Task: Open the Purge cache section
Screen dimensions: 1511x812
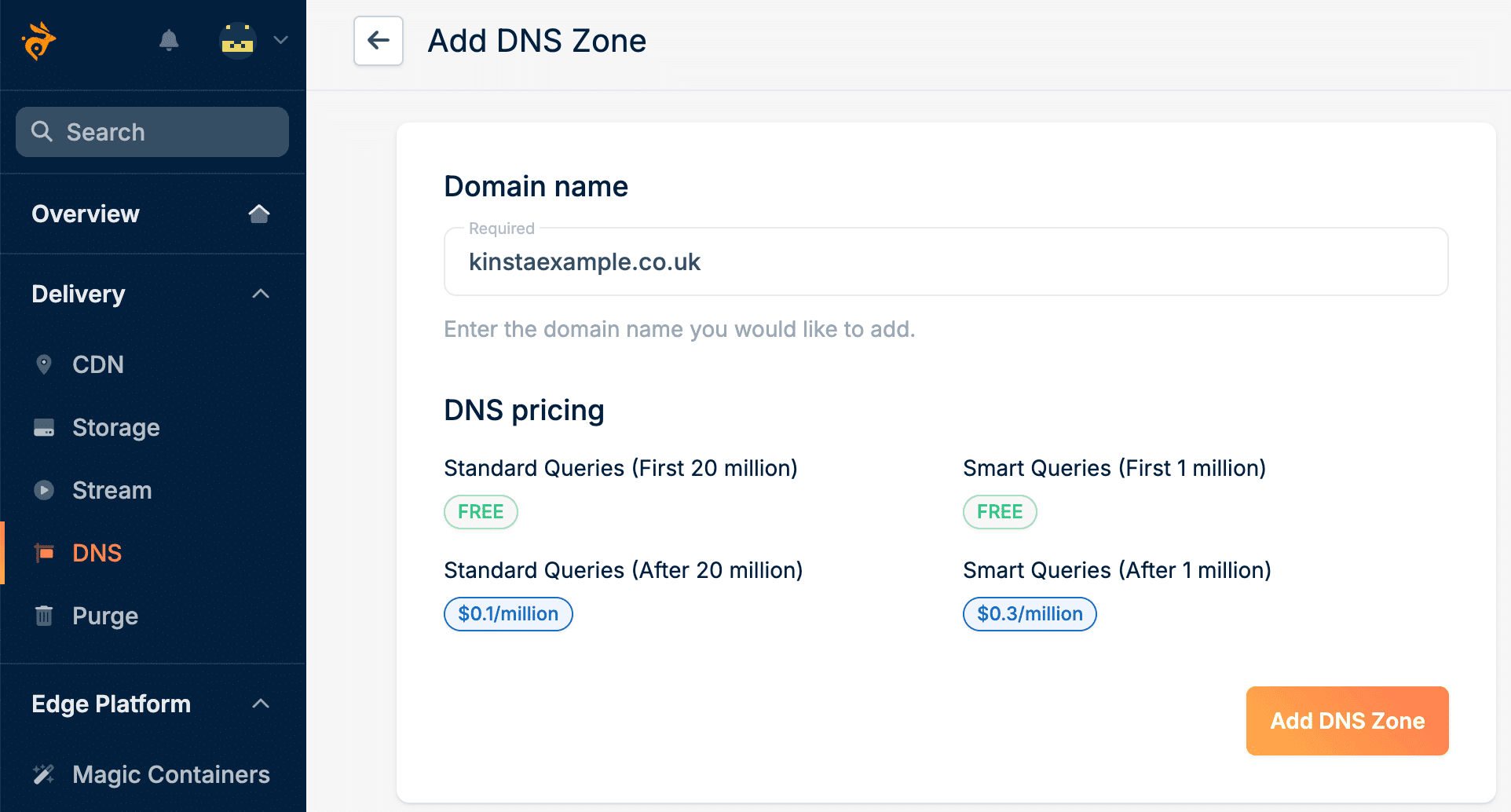Action: [104, 615]
